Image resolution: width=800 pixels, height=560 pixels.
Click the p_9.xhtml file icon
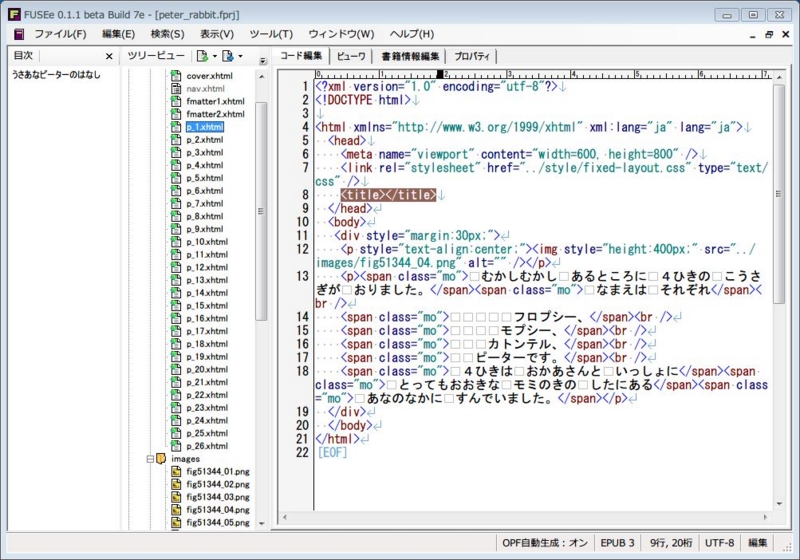[176, 229]
